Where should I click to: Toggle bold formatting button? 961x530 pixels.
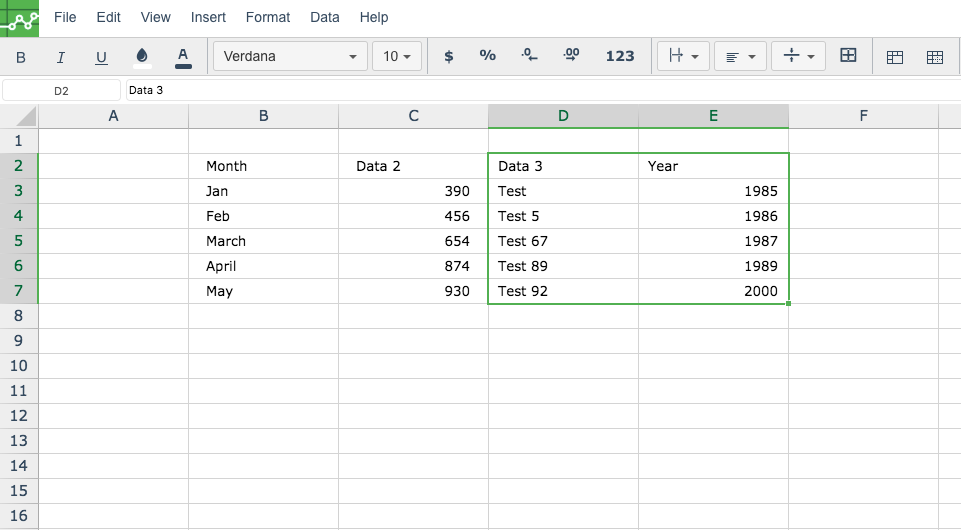21,57
